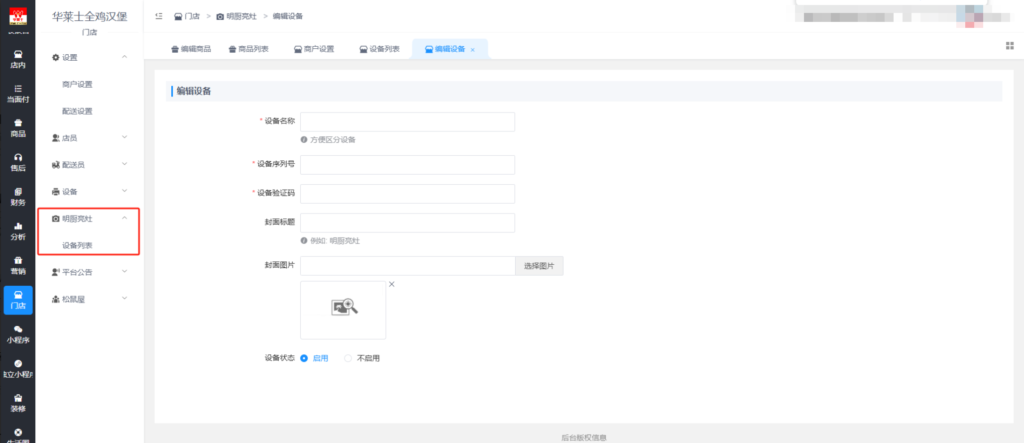
Task: Focus the 封面标题 input field
Action: coord(408,223)
